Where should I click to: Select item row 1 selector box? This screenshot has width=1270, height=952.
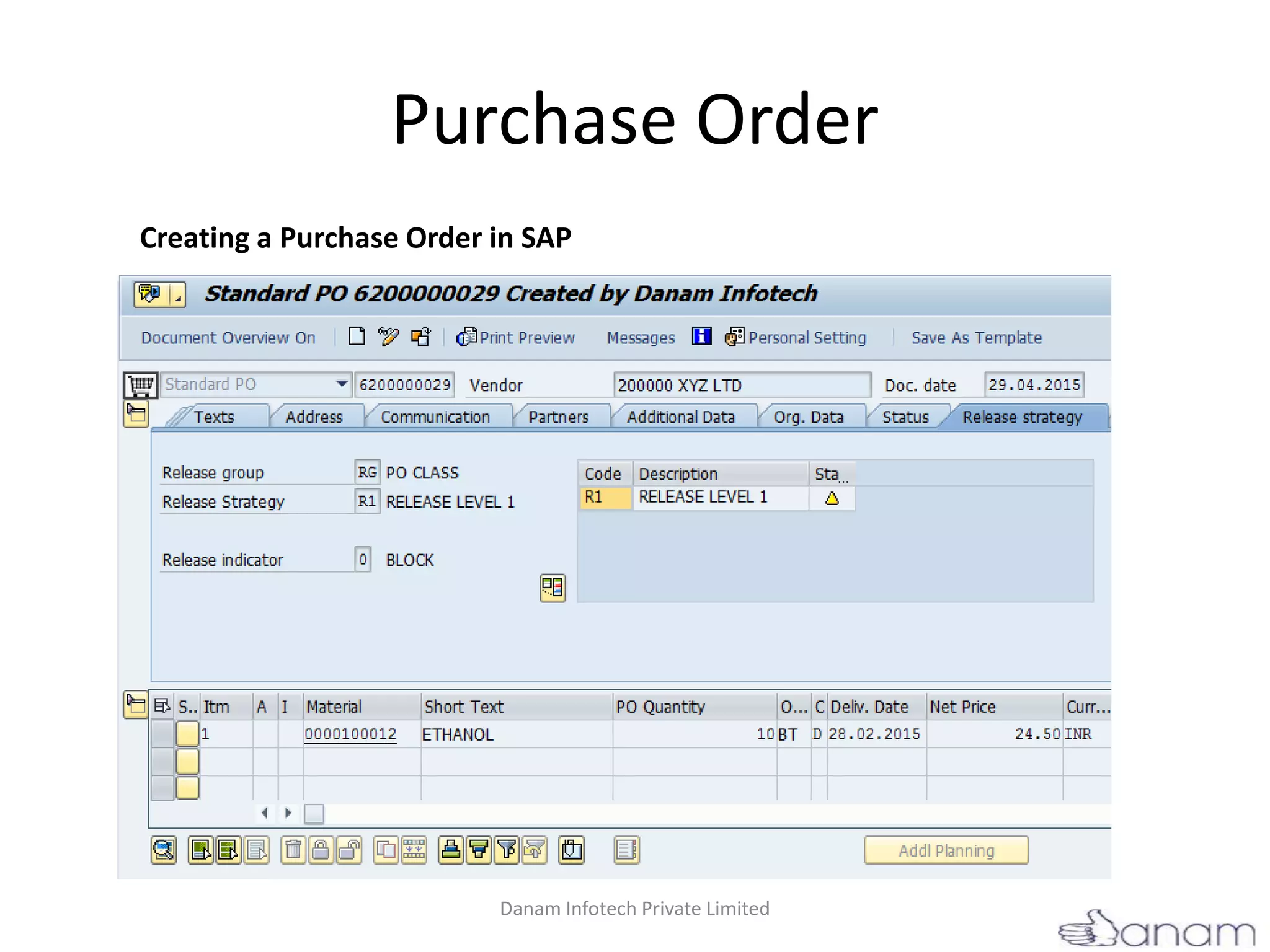click(x=187, y=734)
